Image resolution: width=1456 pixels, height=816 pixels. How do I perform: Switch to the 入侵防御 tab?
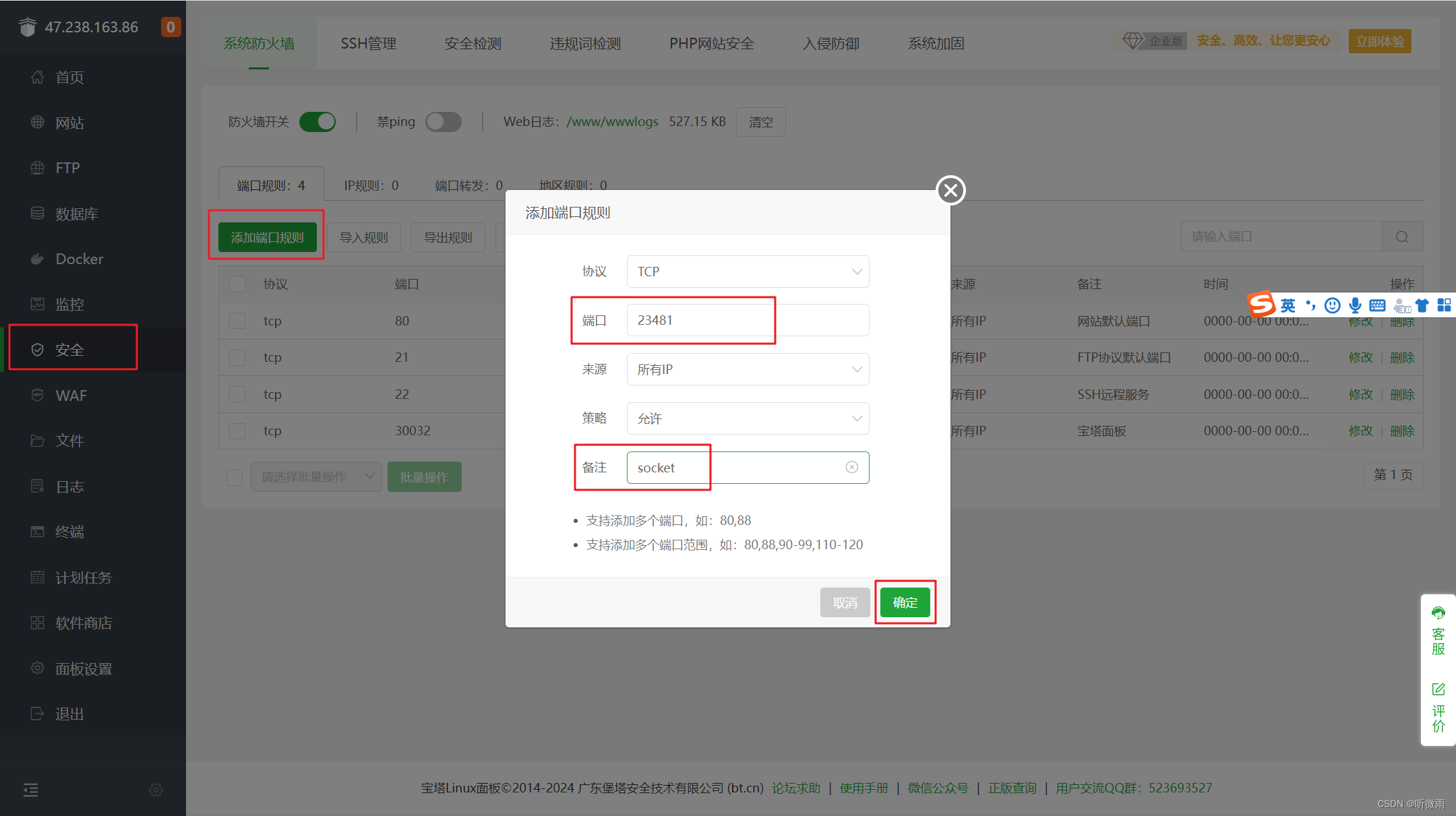pos(831,43)
